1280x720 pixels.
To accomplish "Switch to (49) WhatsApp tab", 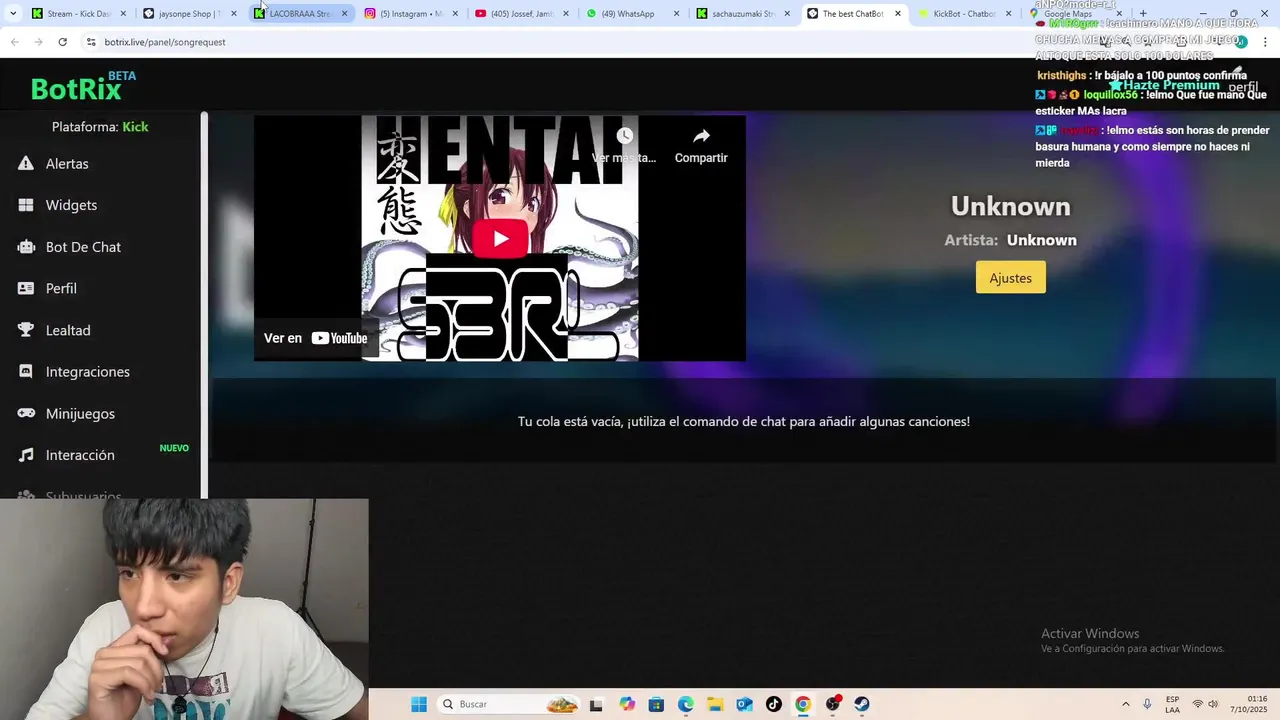I will coord(632,14).
